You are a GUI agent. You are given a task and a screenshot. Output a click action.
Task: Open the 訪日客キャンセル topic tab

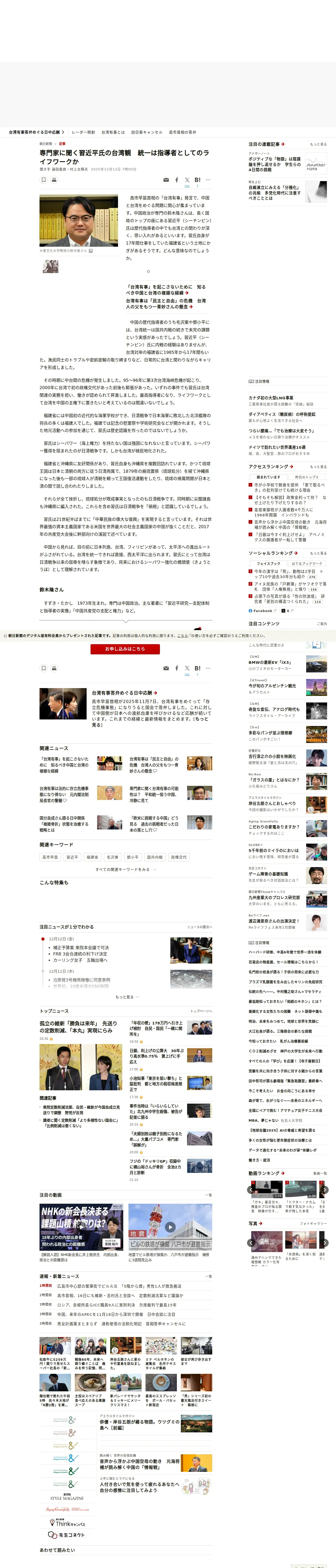147,132
